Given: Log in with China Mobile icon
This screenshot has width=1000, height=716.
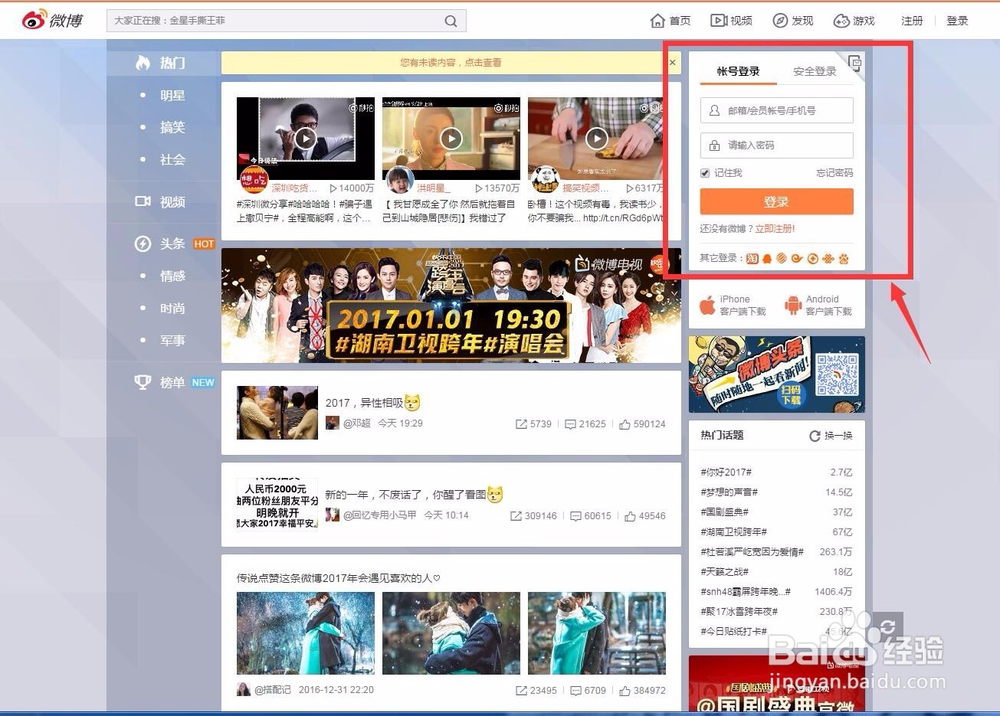Looking at the screenshot, I should (782, 258).
